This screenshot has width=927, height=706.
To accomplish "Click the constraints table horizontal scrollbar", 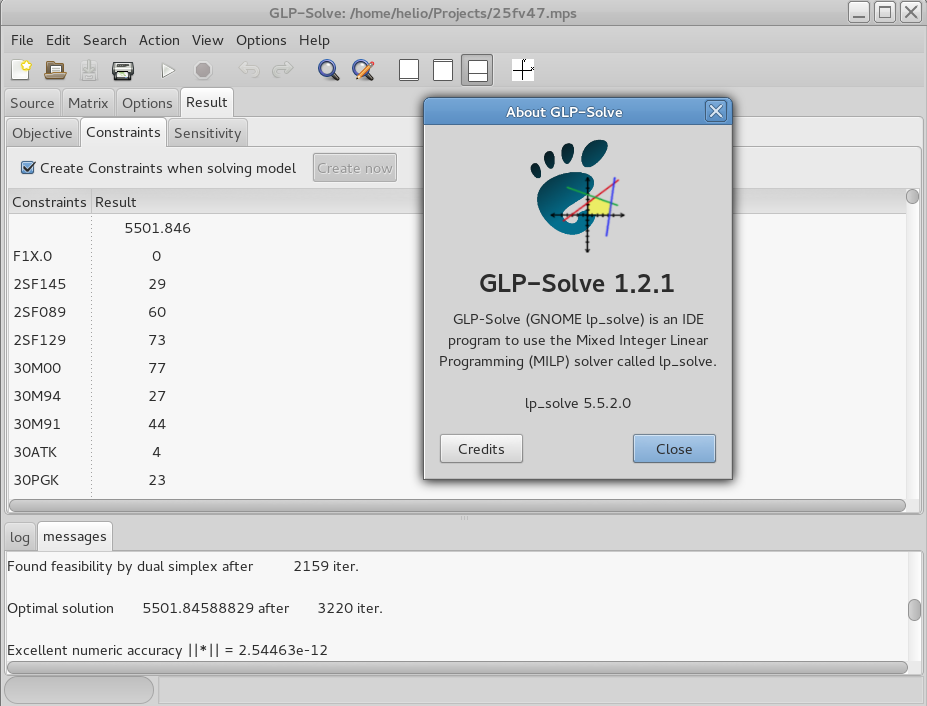I will (x=457, y=506).
